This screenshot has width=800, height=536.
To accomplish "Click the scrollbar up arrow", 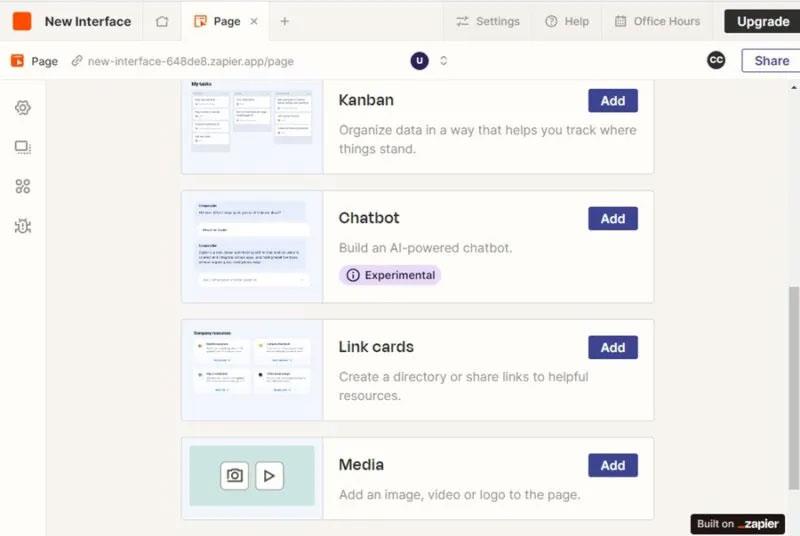I will pyautogui.click(x=794, y=87).
